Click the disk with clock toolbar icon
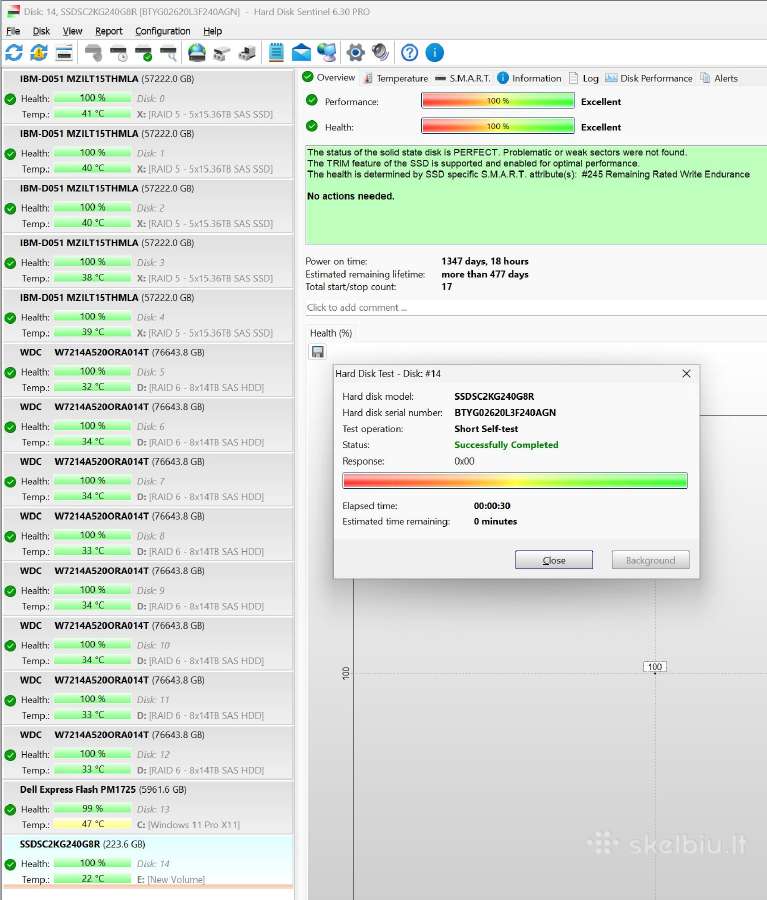Screen dimensions: 767x900 (x=119, y=53)
